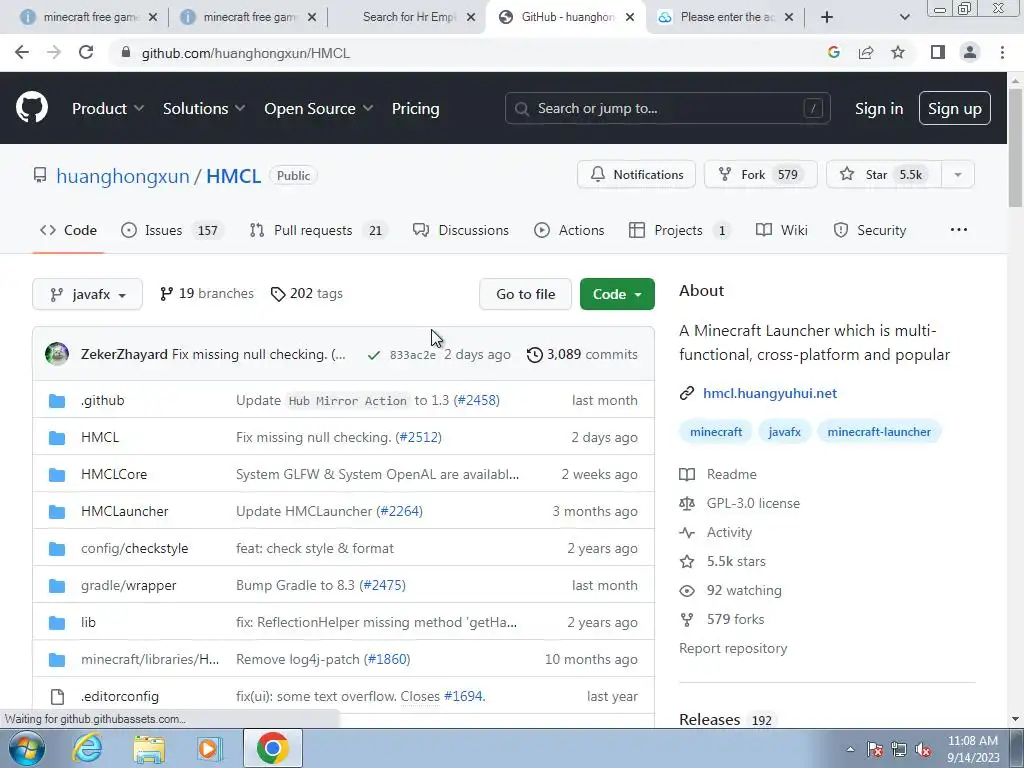The height and width of the screenshot is (768, 1024).
Task: Show more repository tabs via the ellipsis
Action: pyautogui.click(x=959, y=230)
